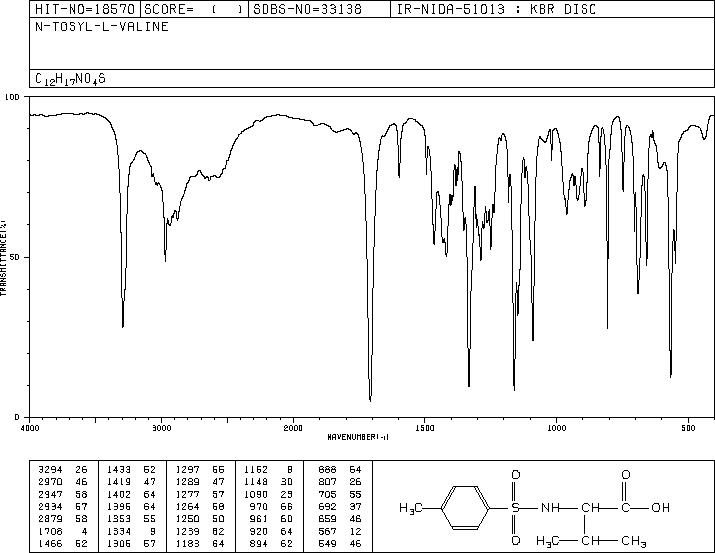Image resolution: width=715 pixels, height=553 pixels.
Task: Click the 1000 tick label on wavenumber axis
Action: [x=556, y=428]
